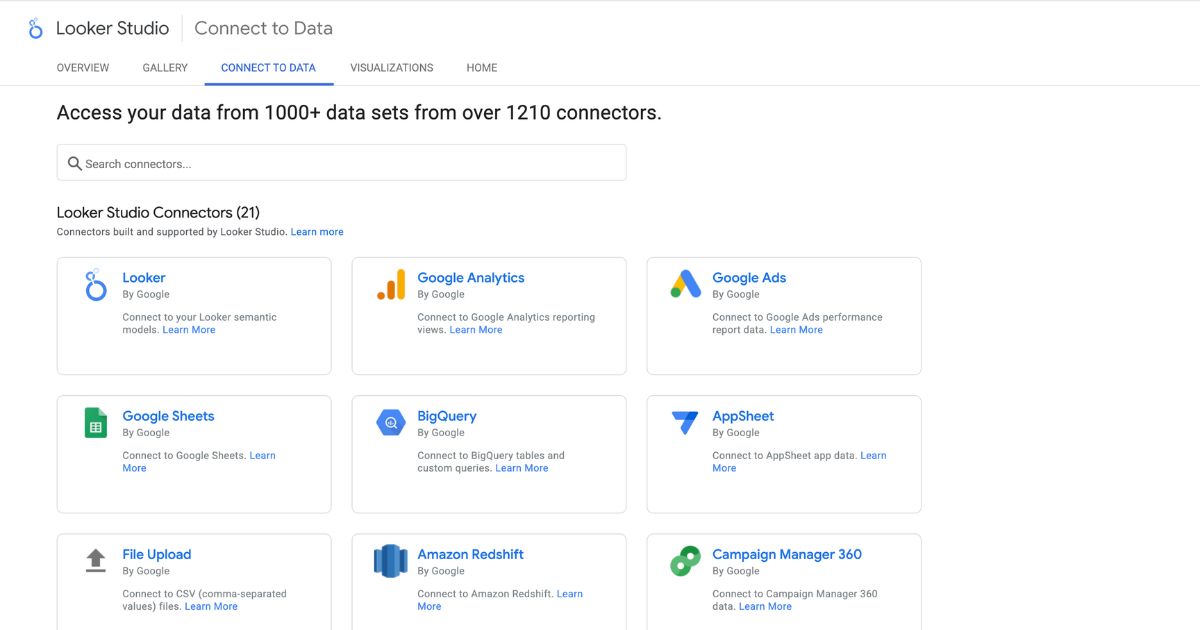The image size is (1200, 630).
Task: Click the Google Analytics bar-chart icon
Action: (391, 285)
